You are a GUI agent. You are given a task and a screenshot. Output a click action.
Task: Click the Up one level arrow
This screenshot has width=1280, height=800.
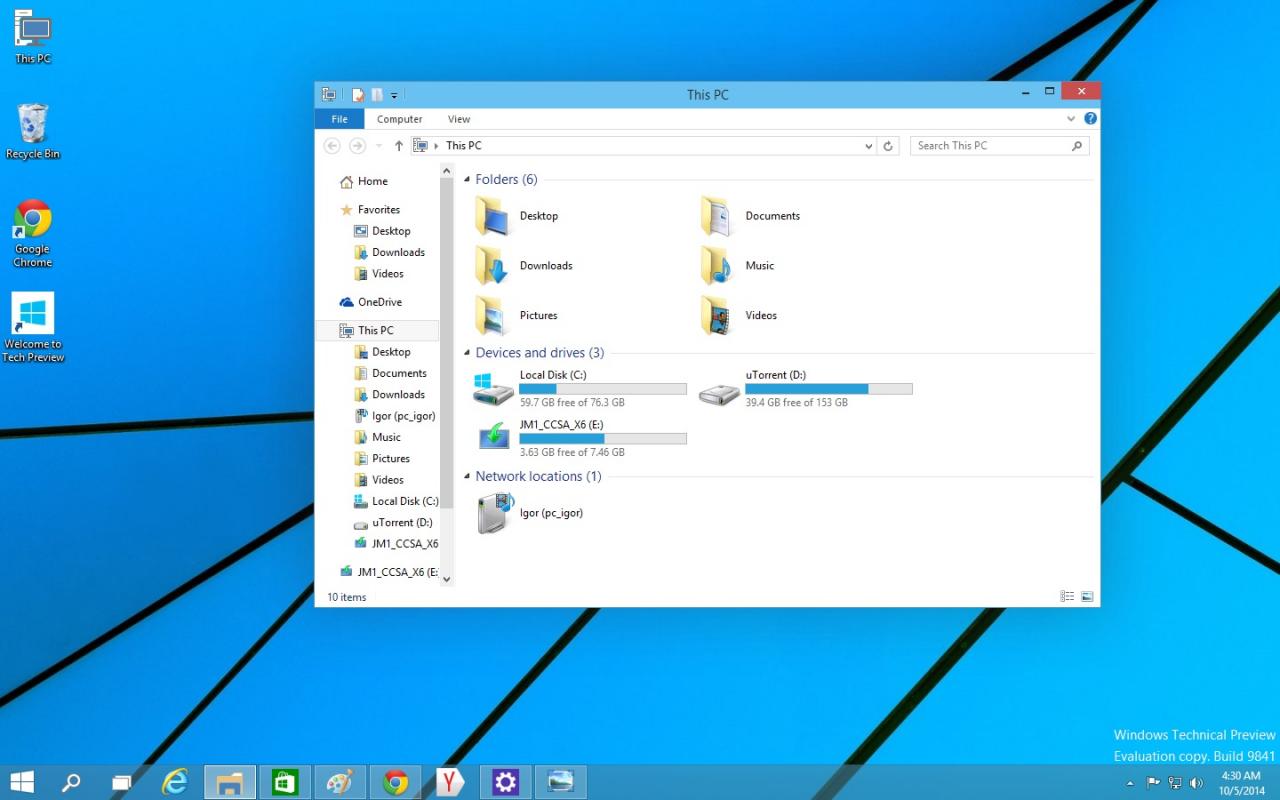pyautogui.click(x=399, y=146)
